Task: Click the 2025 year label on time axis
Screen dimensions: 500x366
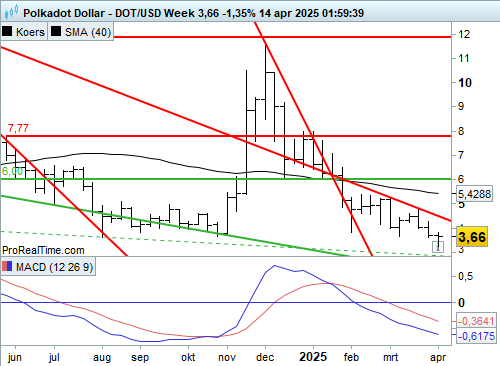Action: pos(313,357)
